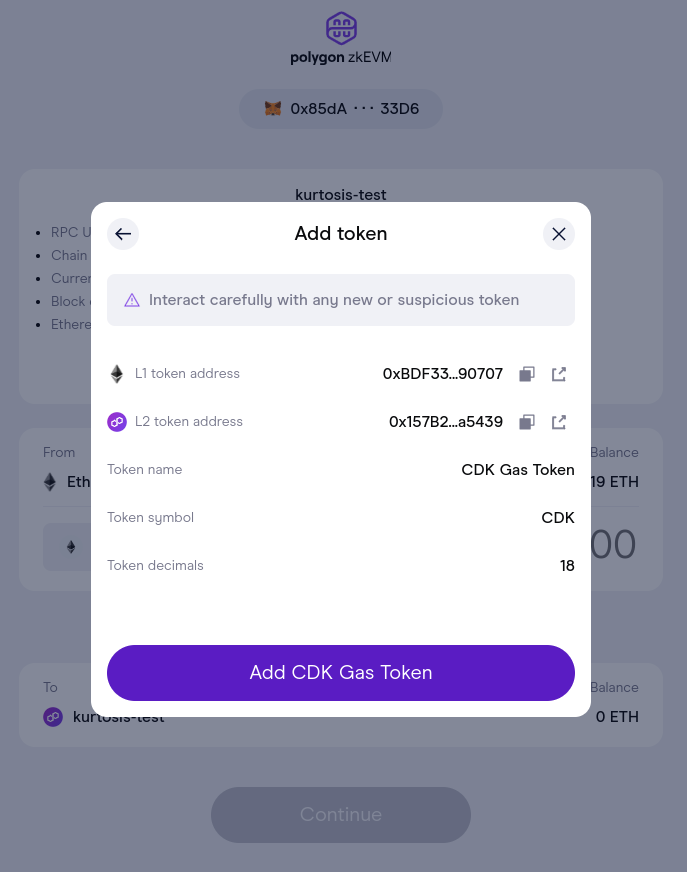Screen dimensions: 687x872
Task: Click the suspicious token warning banner
Action: pyautogui.click(x=341, y=300)
